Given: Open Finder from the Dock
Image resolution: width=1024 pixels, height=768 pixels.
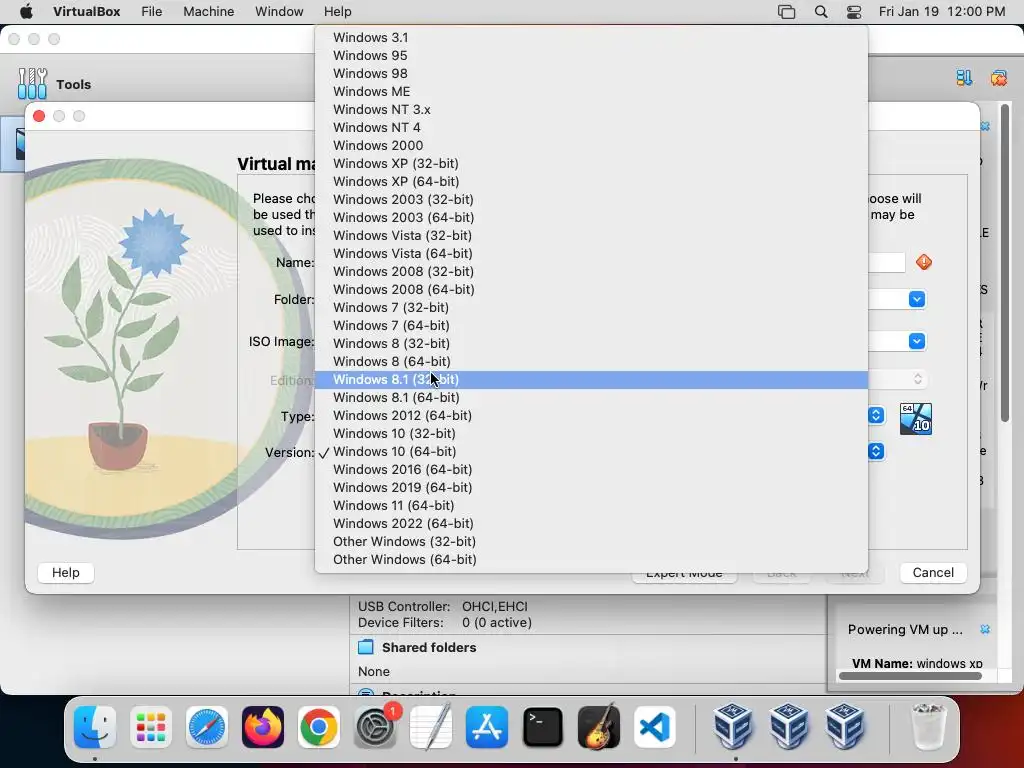Looking at the screenshot, I should click(x=95, y=727).
